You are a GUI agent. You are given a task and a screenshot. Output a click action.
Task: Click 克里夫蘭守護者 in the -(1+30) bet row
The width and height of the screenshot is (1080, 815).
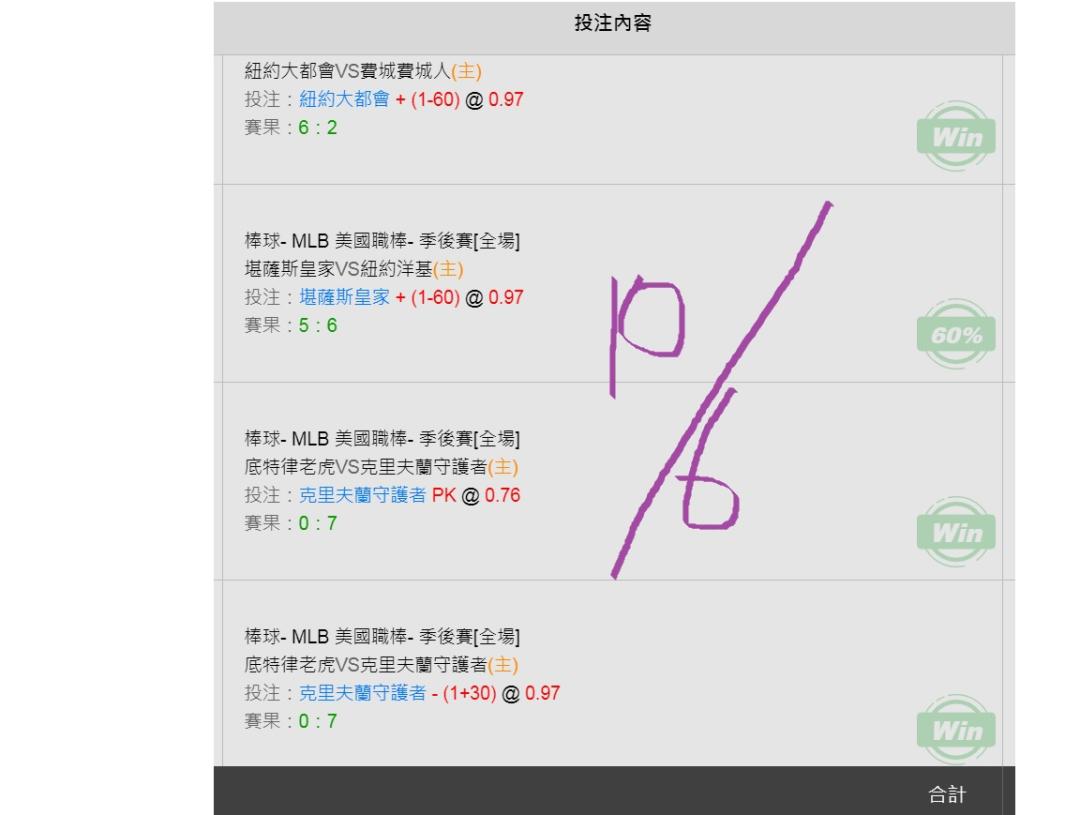pos(362,692)
